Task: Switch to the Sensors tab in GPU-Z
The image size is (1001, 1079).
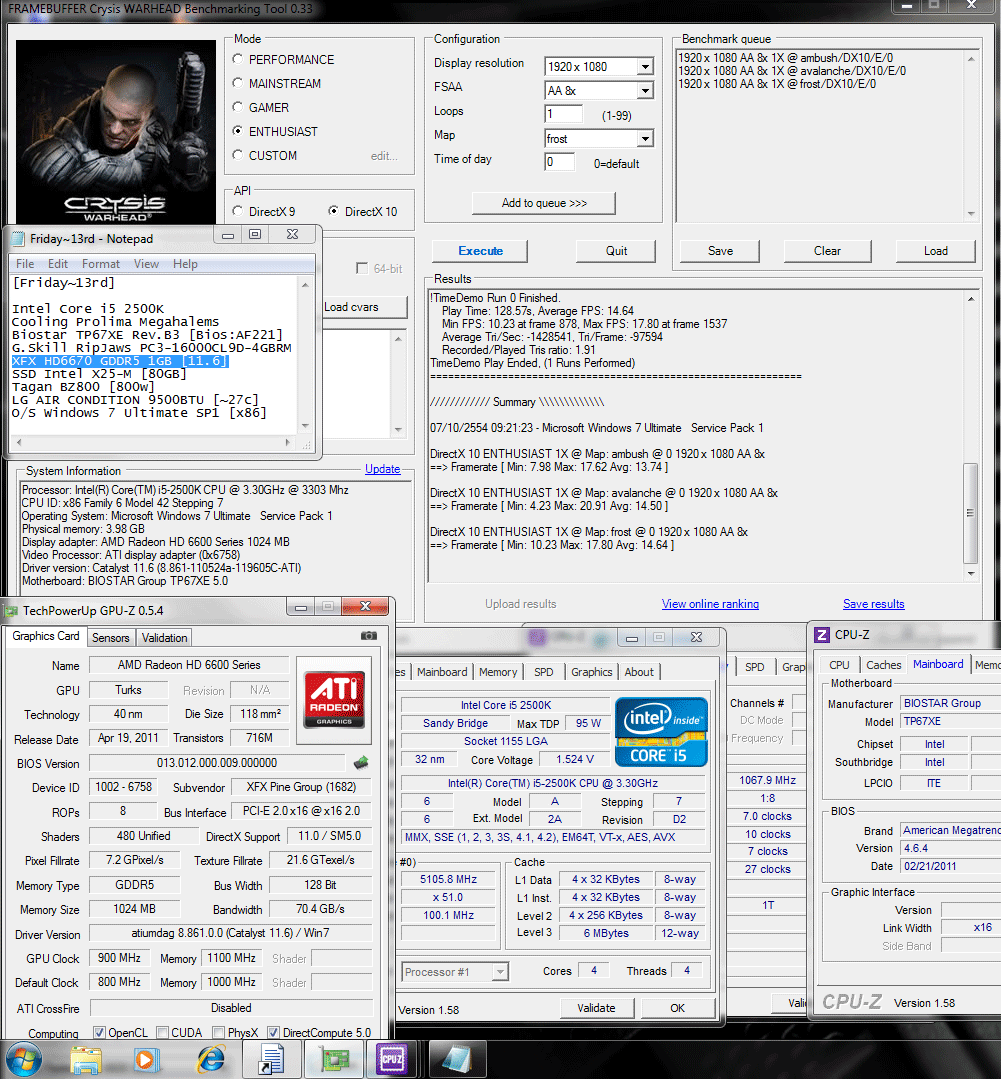Action: (x=111, y=638)
